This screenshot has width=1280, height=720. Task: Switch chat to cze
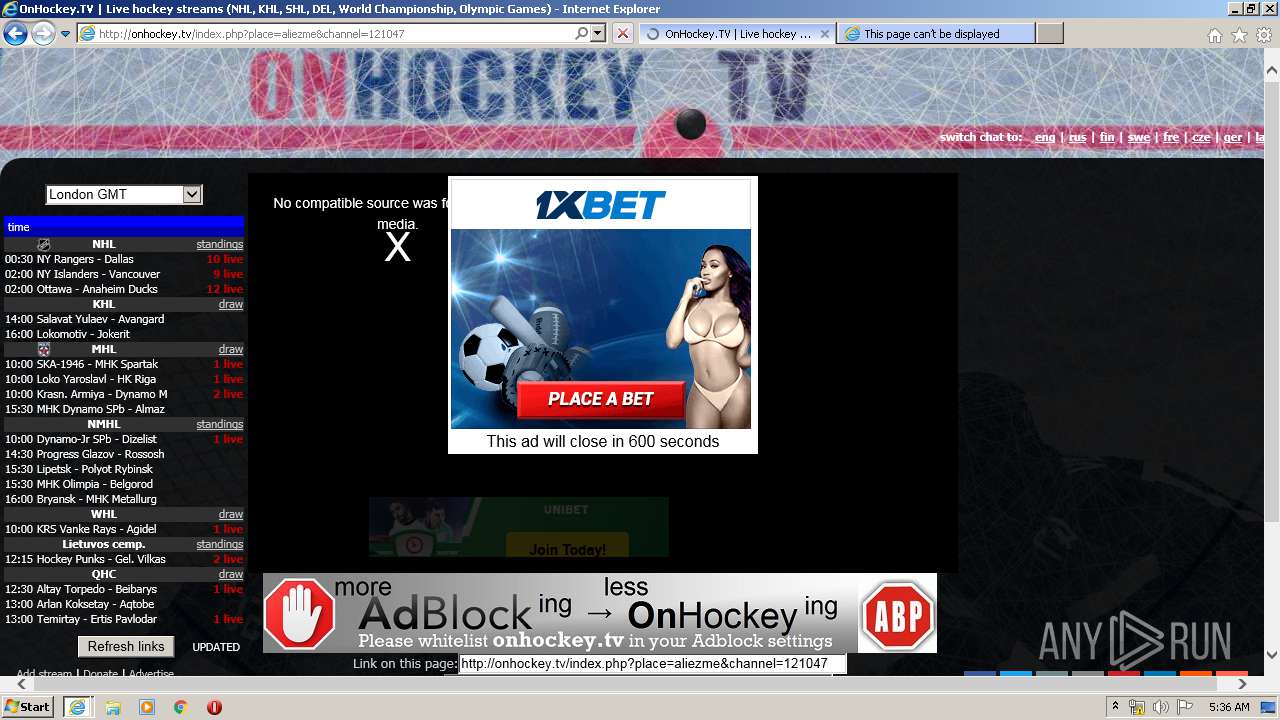(x=1201, y=137)
